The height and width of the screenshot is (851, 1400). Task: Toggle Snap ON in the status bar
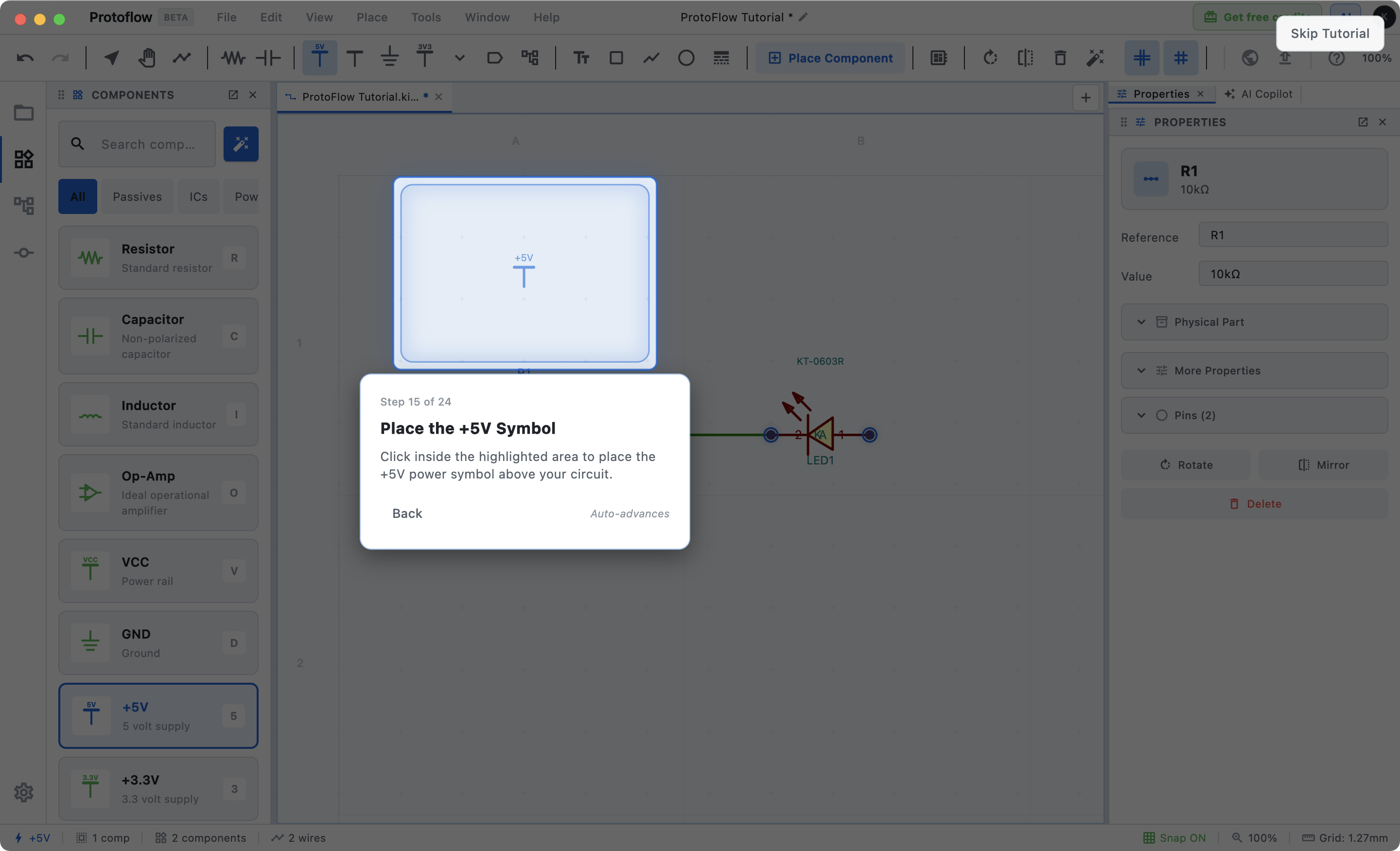1174,837
